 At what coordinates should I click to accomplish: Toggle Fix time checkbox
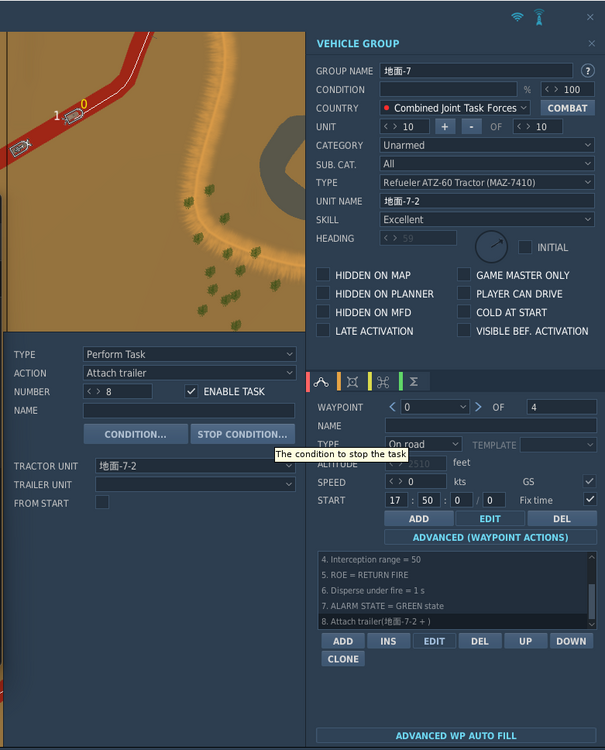click(x=590, y=499)
